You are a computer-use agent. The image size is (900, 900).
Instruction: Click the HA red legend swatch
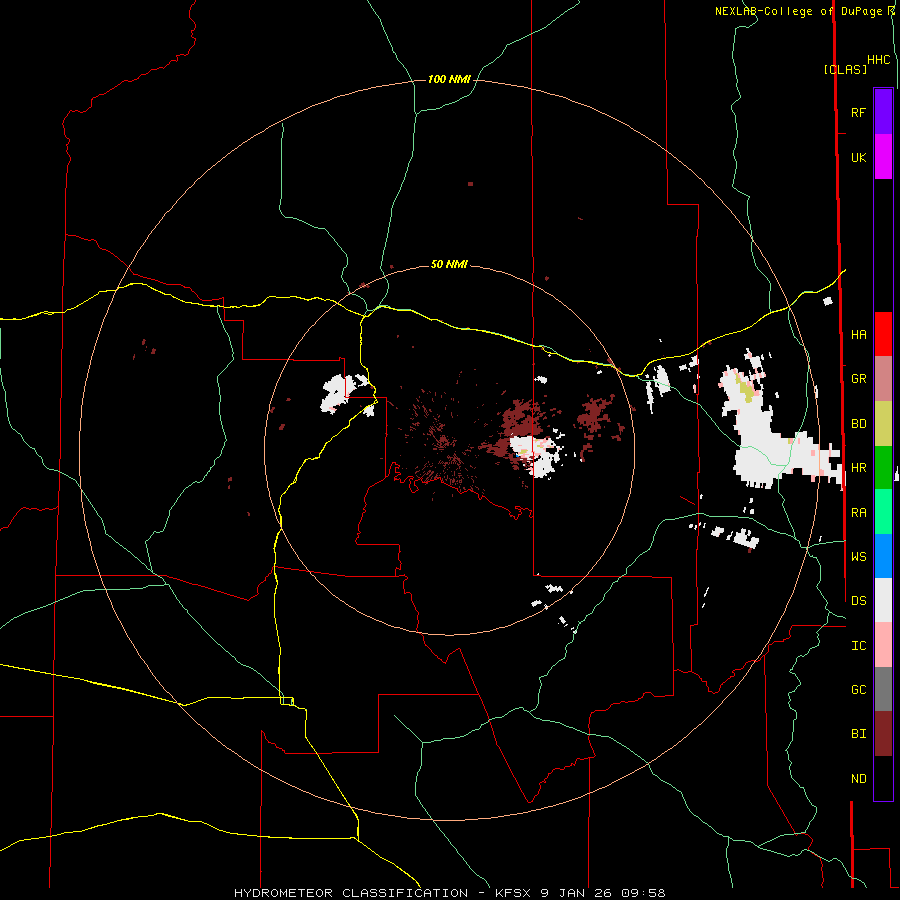[x=883, y=334]
